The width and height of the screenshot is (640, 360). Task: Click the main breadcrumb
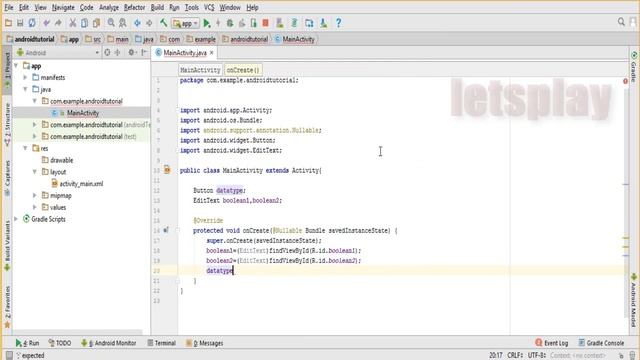click(118, 39)
